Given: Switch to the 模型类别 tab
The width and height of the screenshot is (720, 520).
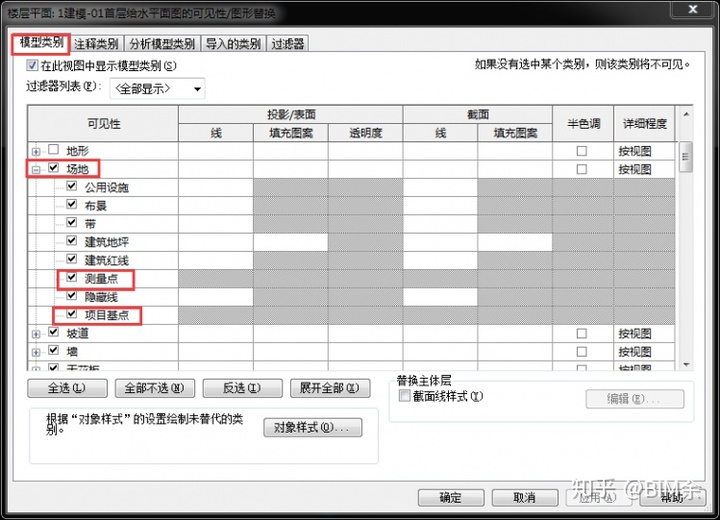Looking at the screenshot, I should [41, 43].
